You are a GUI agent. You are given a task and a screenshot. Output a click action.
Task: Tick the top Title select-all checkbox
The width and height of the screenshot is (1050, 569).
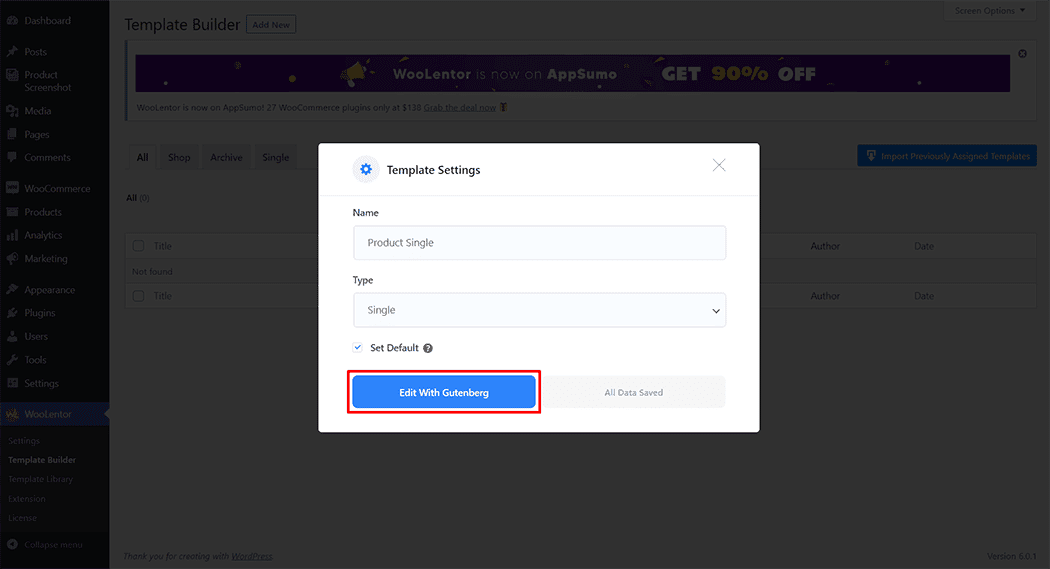(138, 246)
